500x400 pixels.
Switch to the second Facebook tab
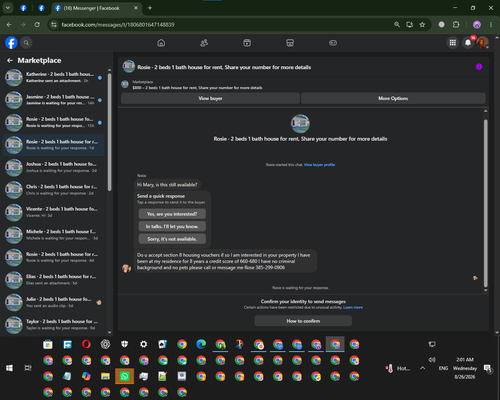pyautogui.click(x=41, y=8)
